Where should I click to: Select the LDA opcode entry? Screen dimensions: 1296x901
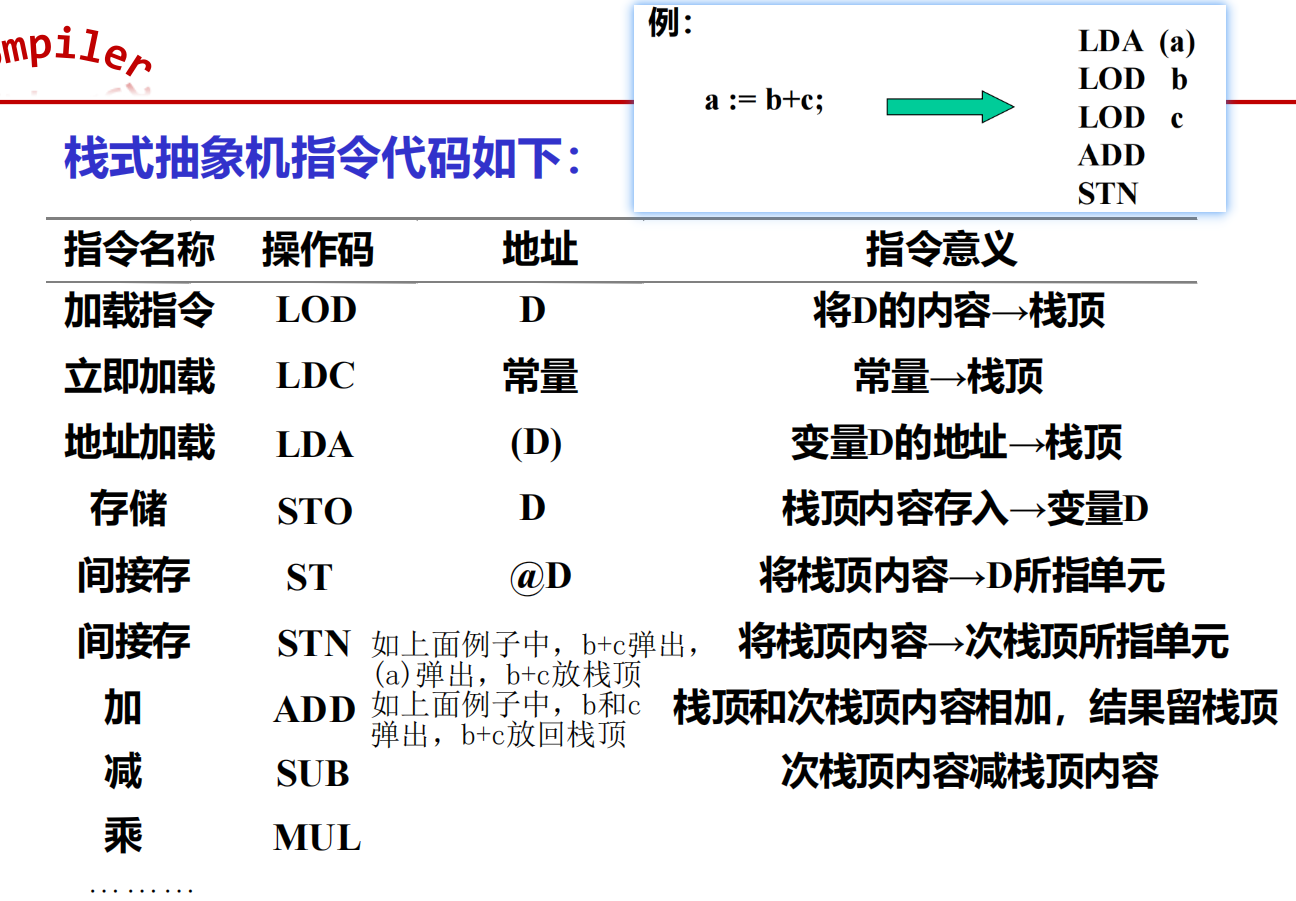click(314, 444)
